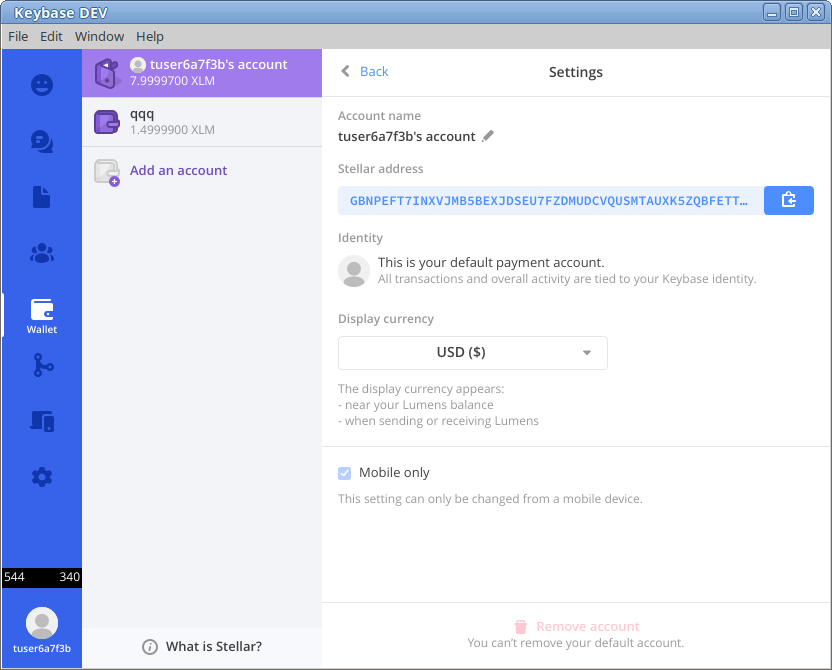Click the Settings heading
Screen dimensions: 832x670
point(576,72)
